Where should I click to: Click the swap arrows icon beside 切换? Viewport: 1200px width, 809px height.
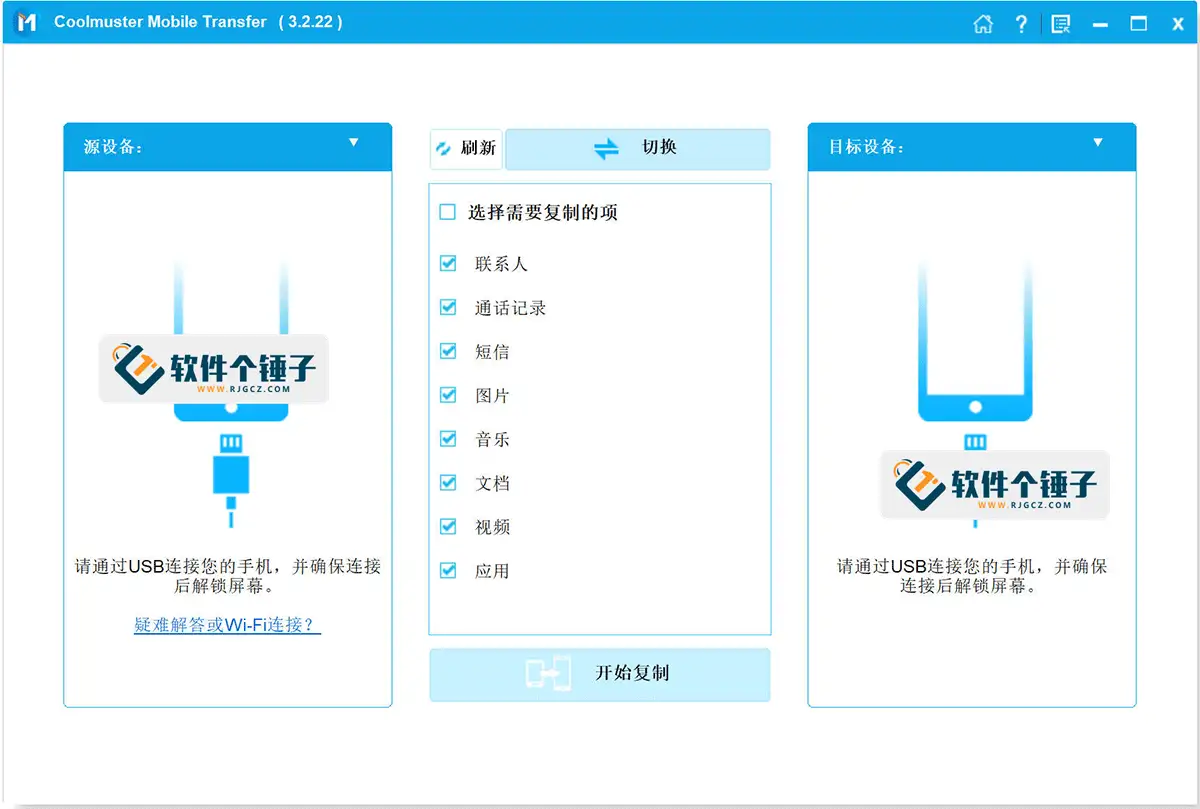point(607,148)
